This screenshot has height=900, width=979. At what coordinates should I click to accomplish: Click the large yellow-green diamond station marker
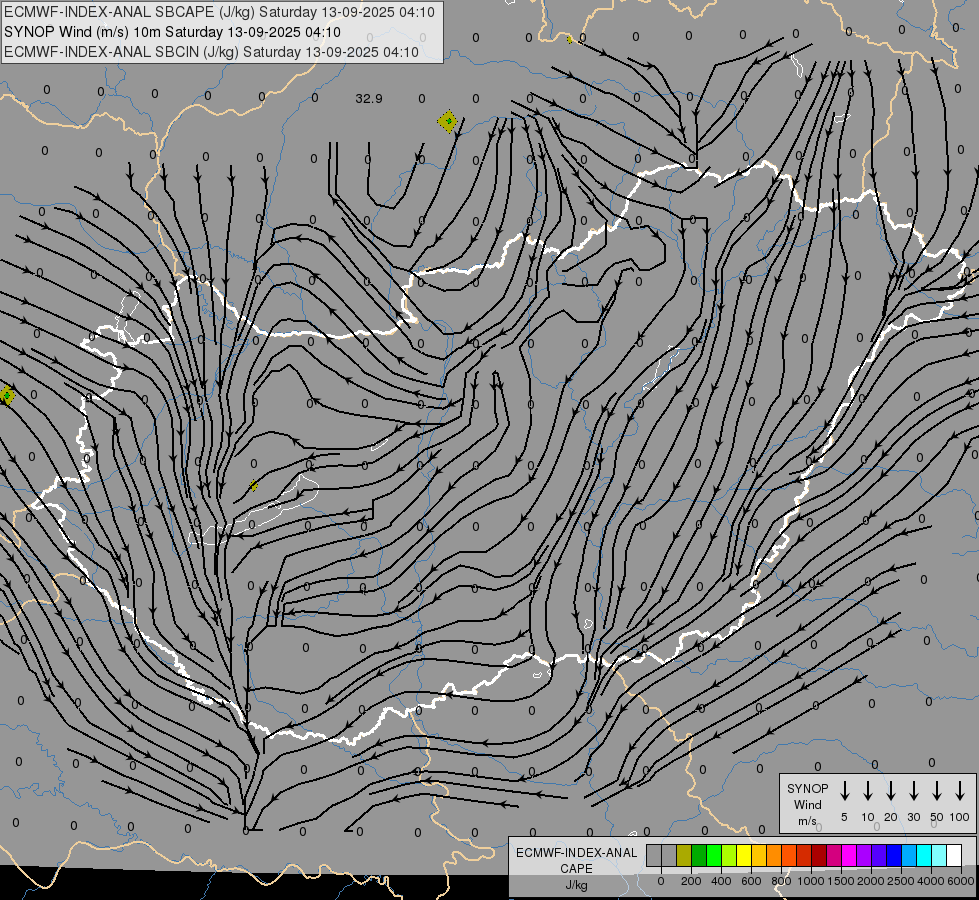448,121
